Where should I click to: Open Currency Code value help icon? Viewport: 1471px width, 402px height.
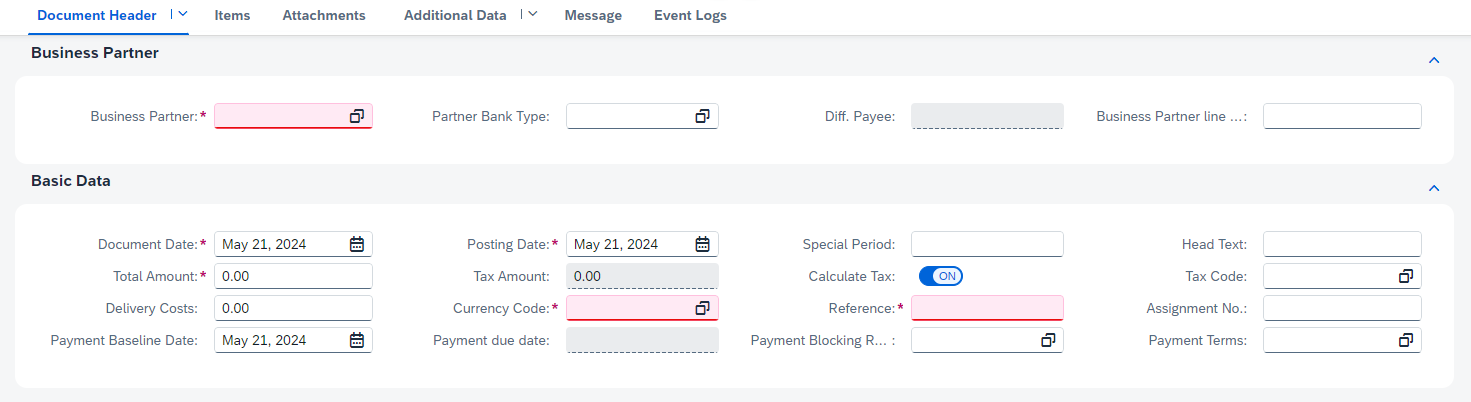point(702,308)
